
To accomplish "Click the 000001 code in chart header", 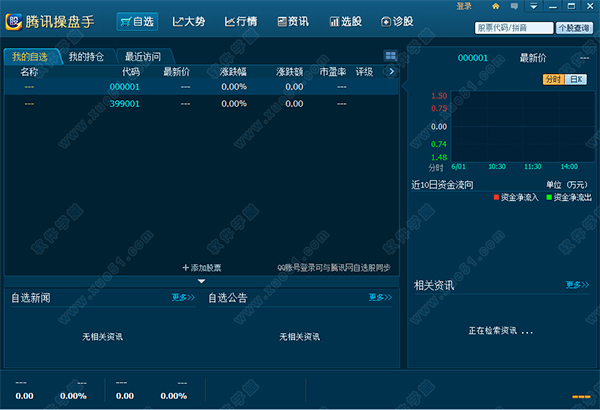I will [x=473, y=58].
